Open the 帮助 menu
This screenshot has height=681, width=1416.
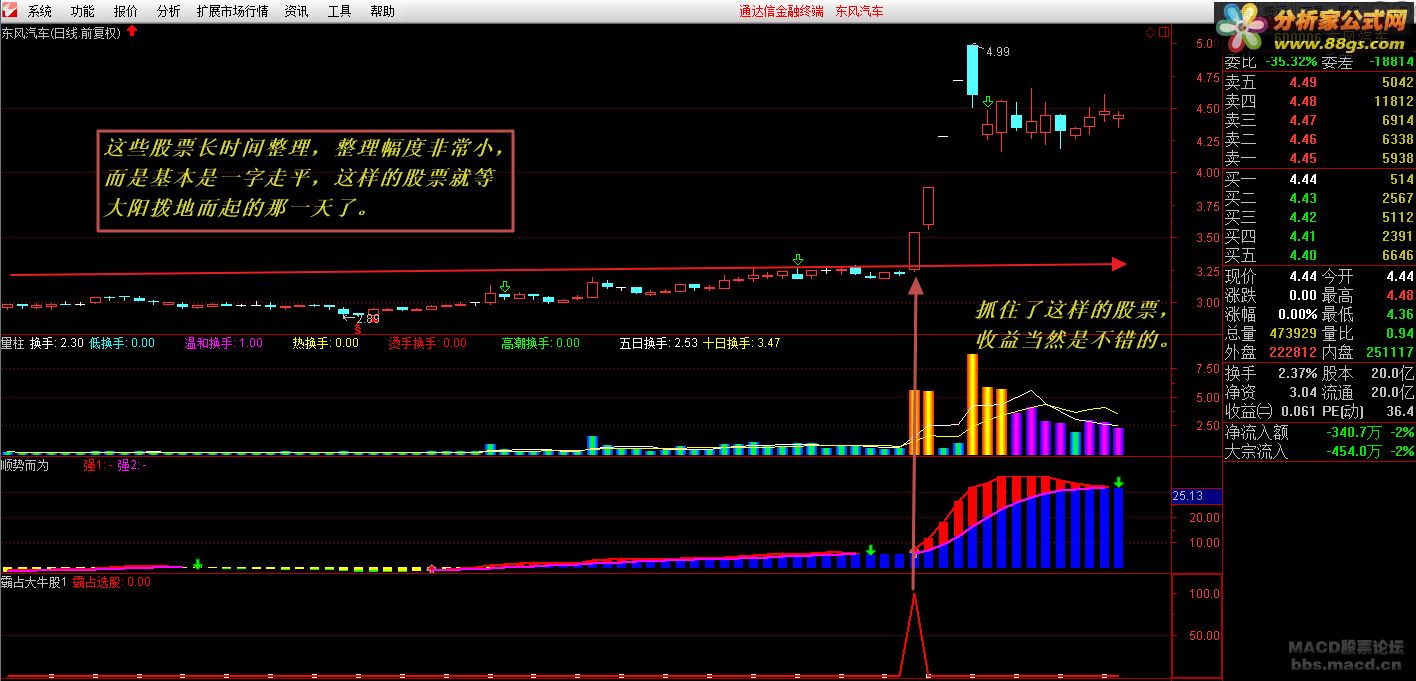382,12
